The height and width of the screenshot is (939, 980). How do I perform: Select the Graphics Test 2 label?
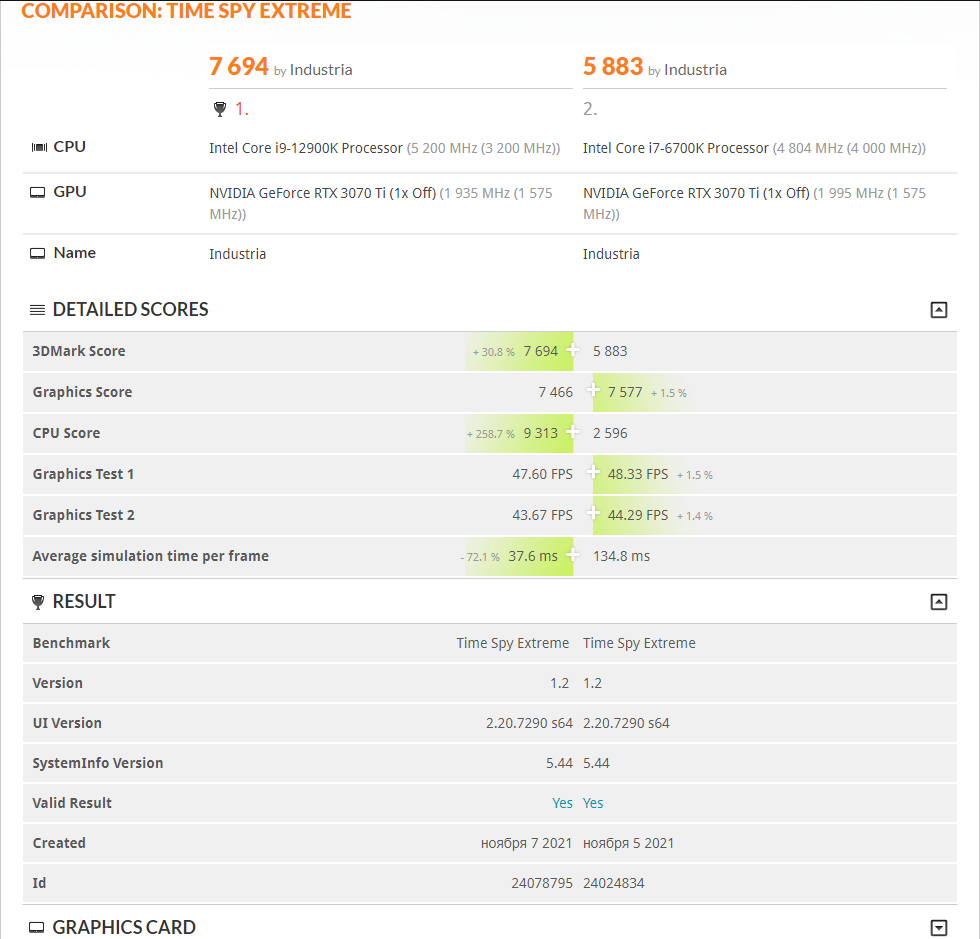[84, 515]
